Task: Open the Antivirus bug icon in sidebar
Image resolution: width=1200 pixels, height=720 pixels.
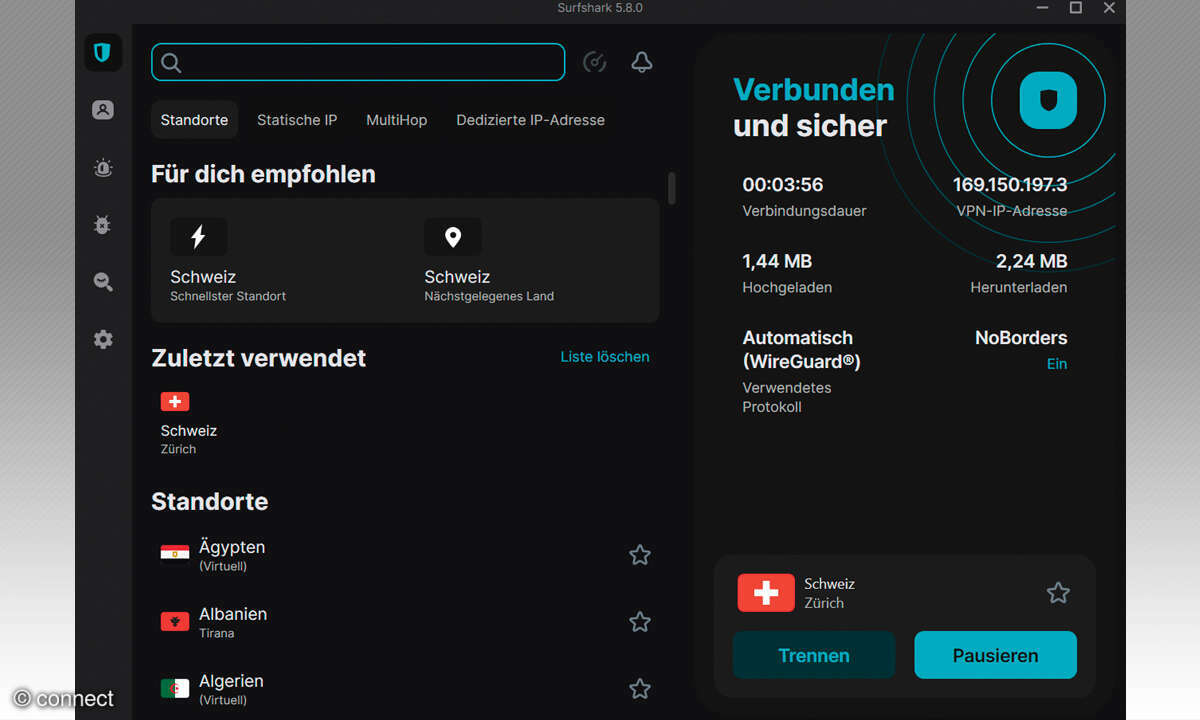Action: point(103,225)
